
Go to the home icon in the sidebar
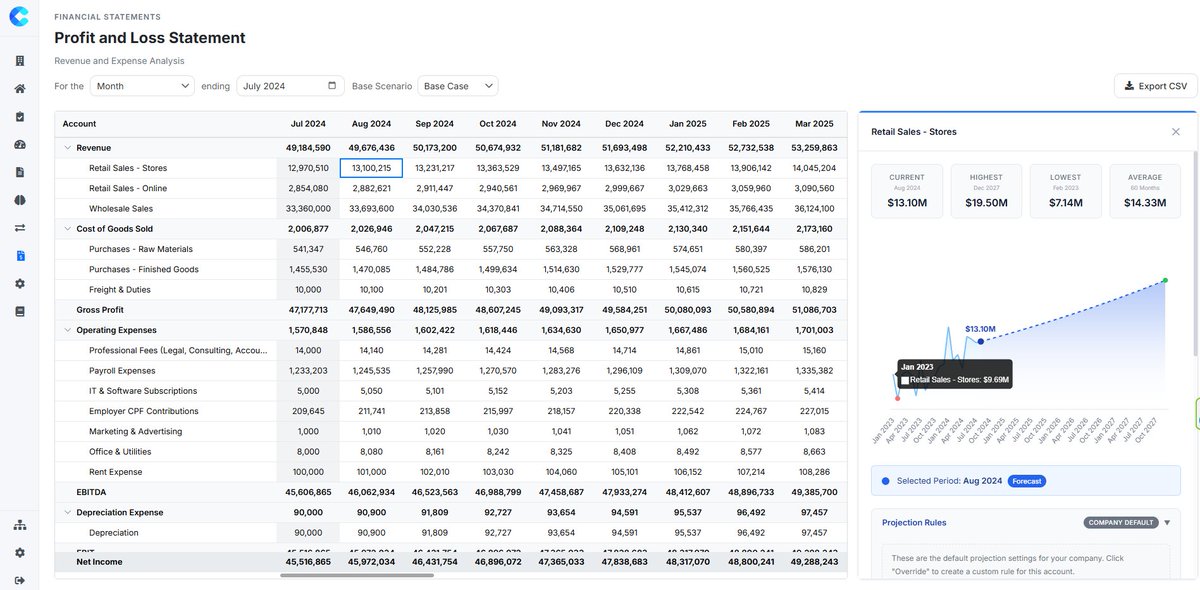(x=19, y=89)
